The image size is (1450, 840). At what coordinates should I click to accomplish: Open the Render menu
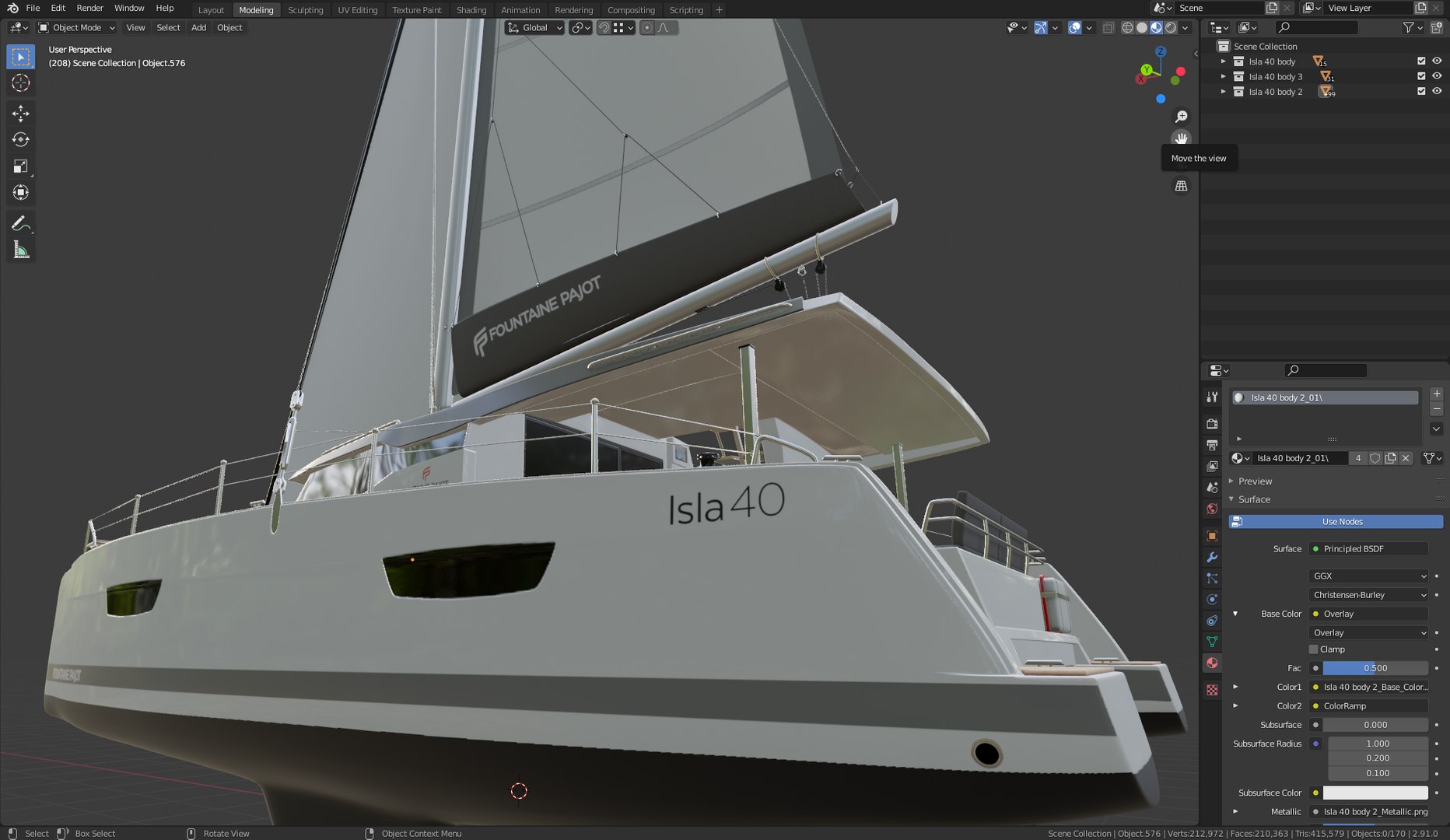[90, 8]
